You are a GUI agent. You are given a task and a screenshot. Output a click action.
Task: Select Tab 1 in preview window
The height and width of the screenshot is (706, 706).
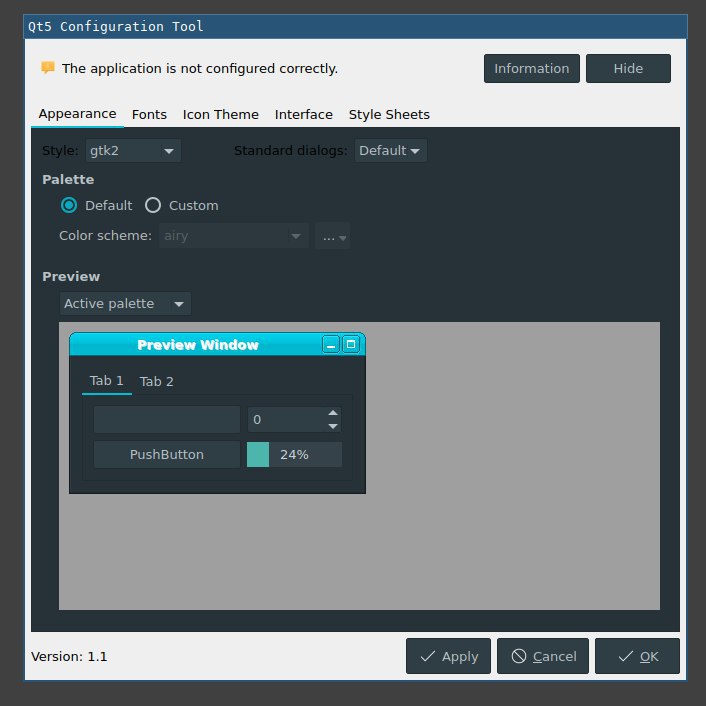click(x=107, y=381)
